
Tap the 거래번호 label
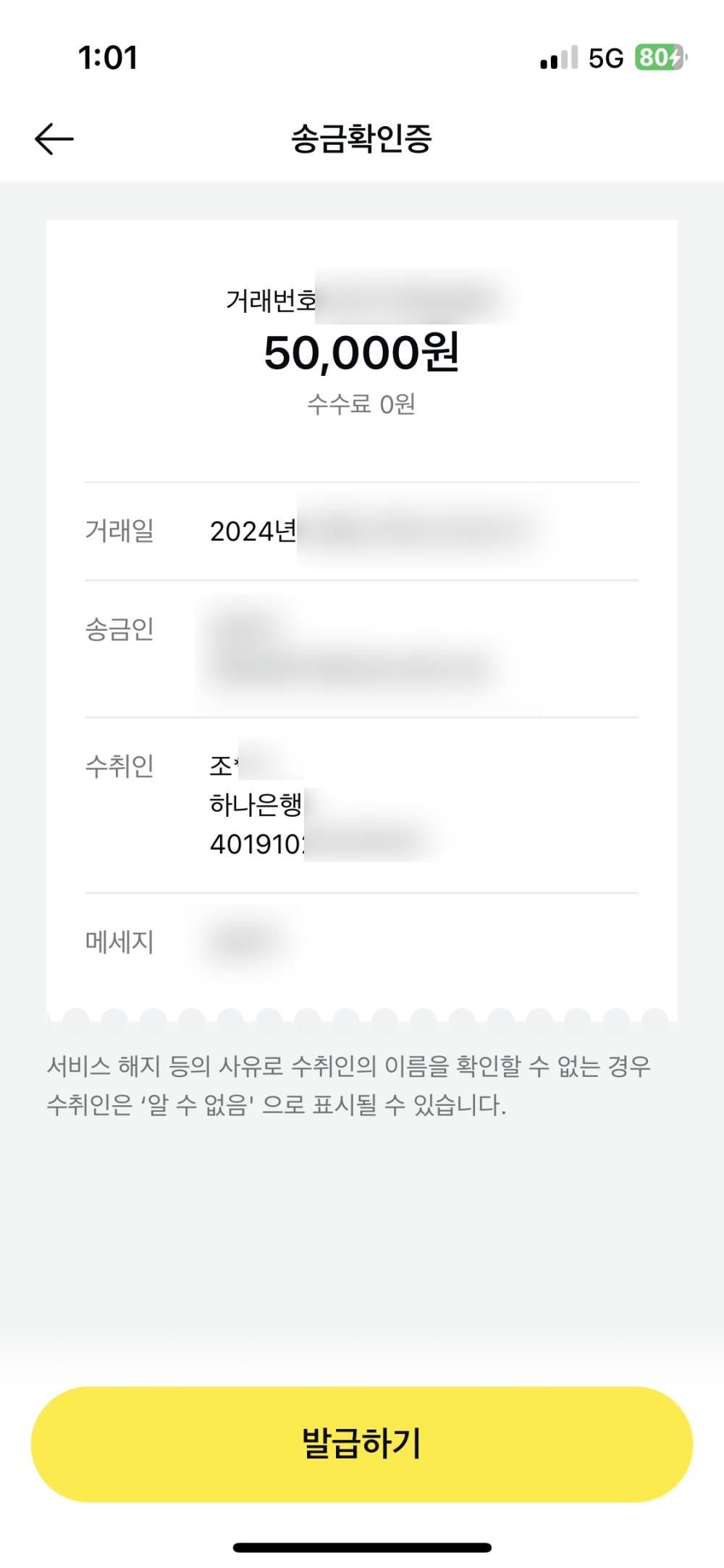(x=271, y=300)
